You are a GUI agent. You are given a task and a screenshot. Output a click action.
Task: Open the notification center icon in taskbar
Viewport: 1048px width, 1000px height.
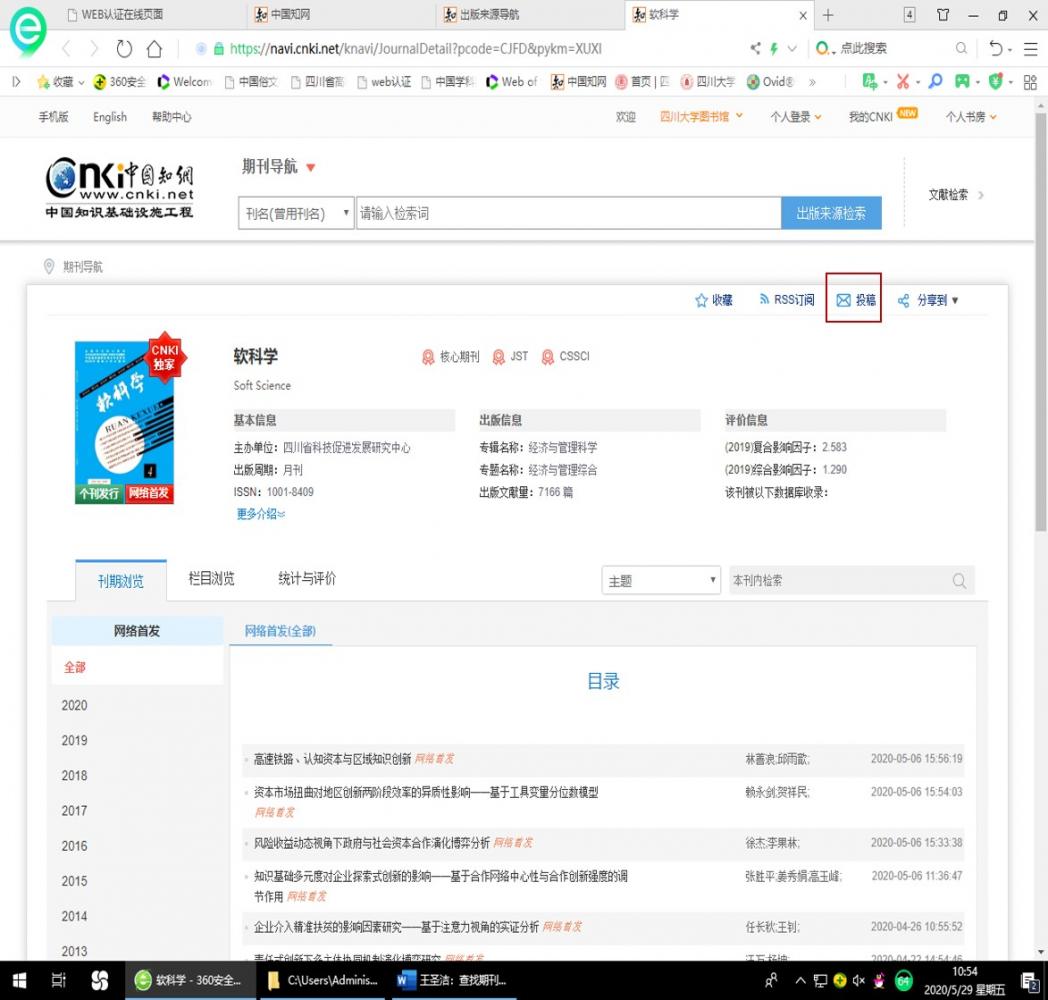pos(1029,981)
